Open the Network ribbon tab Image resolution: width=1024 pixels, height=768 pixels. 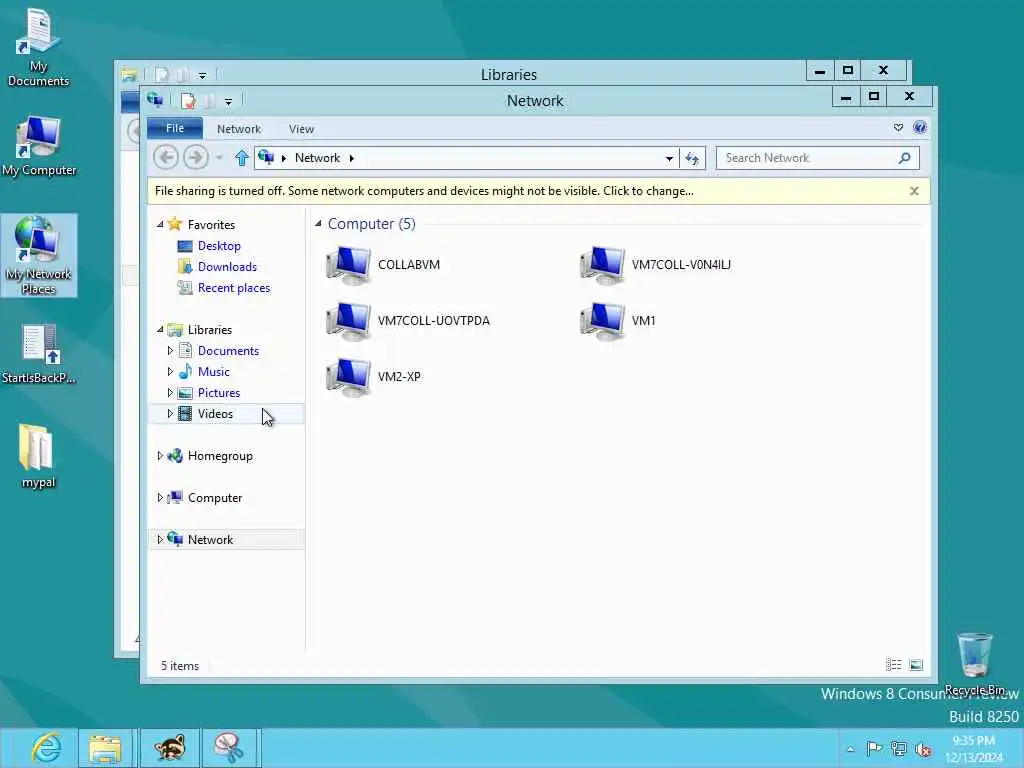pyautogui.click(x=238, y=129)
